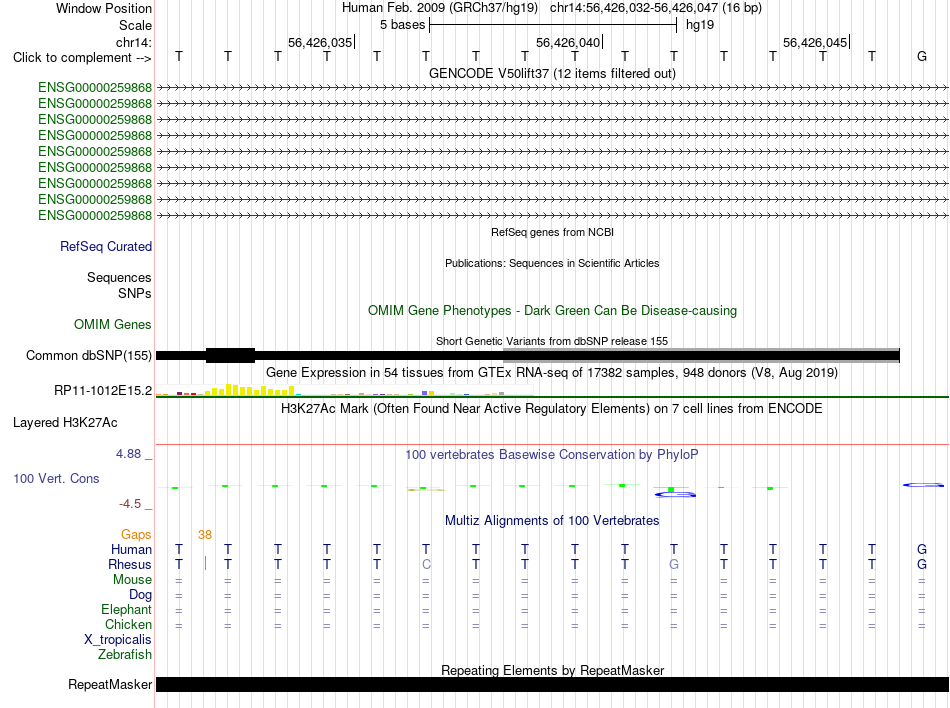Click the OMIM Genes track label
This screenshot has width=950, height=708.
[x=113, y=325]
